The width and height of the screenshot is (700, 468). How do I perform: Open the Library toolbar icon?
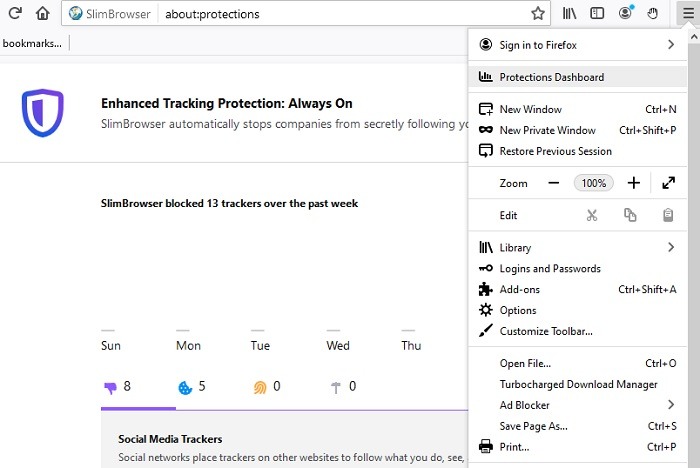pos(569,13)
